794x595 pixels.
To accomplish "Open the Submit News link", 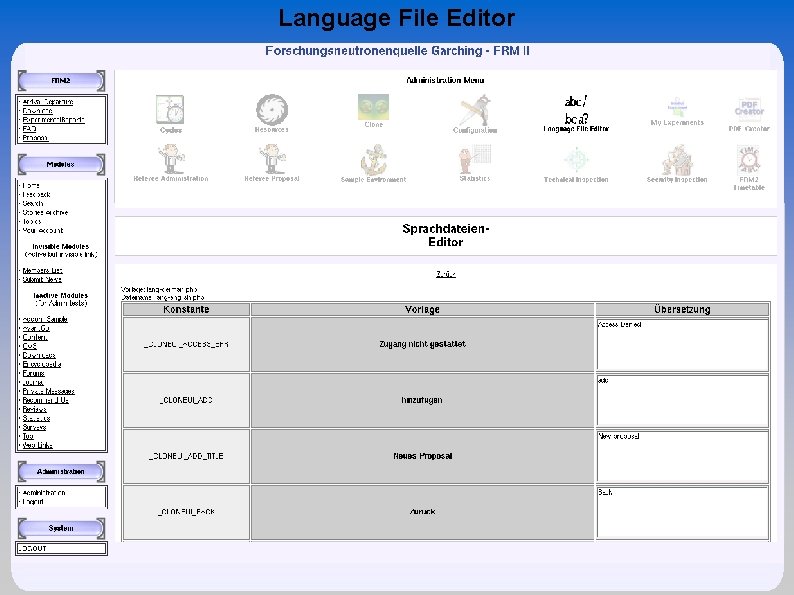I will pyautogui.click(x=42, y=280).
